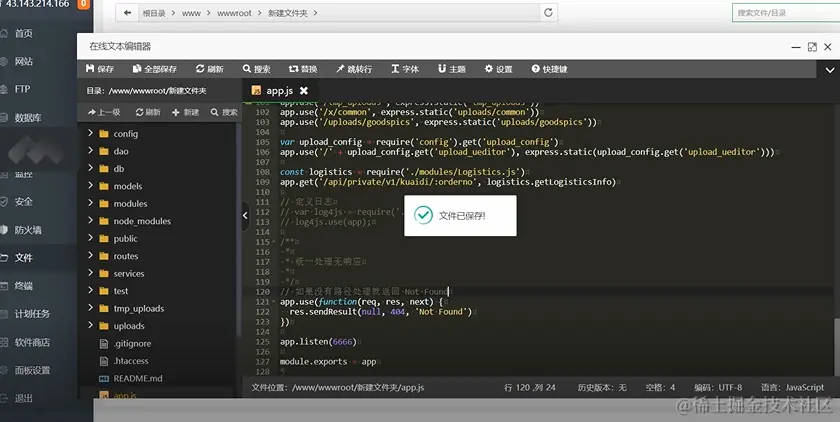
Task: Fold the function block at line 121
Action: click(274, 302)
